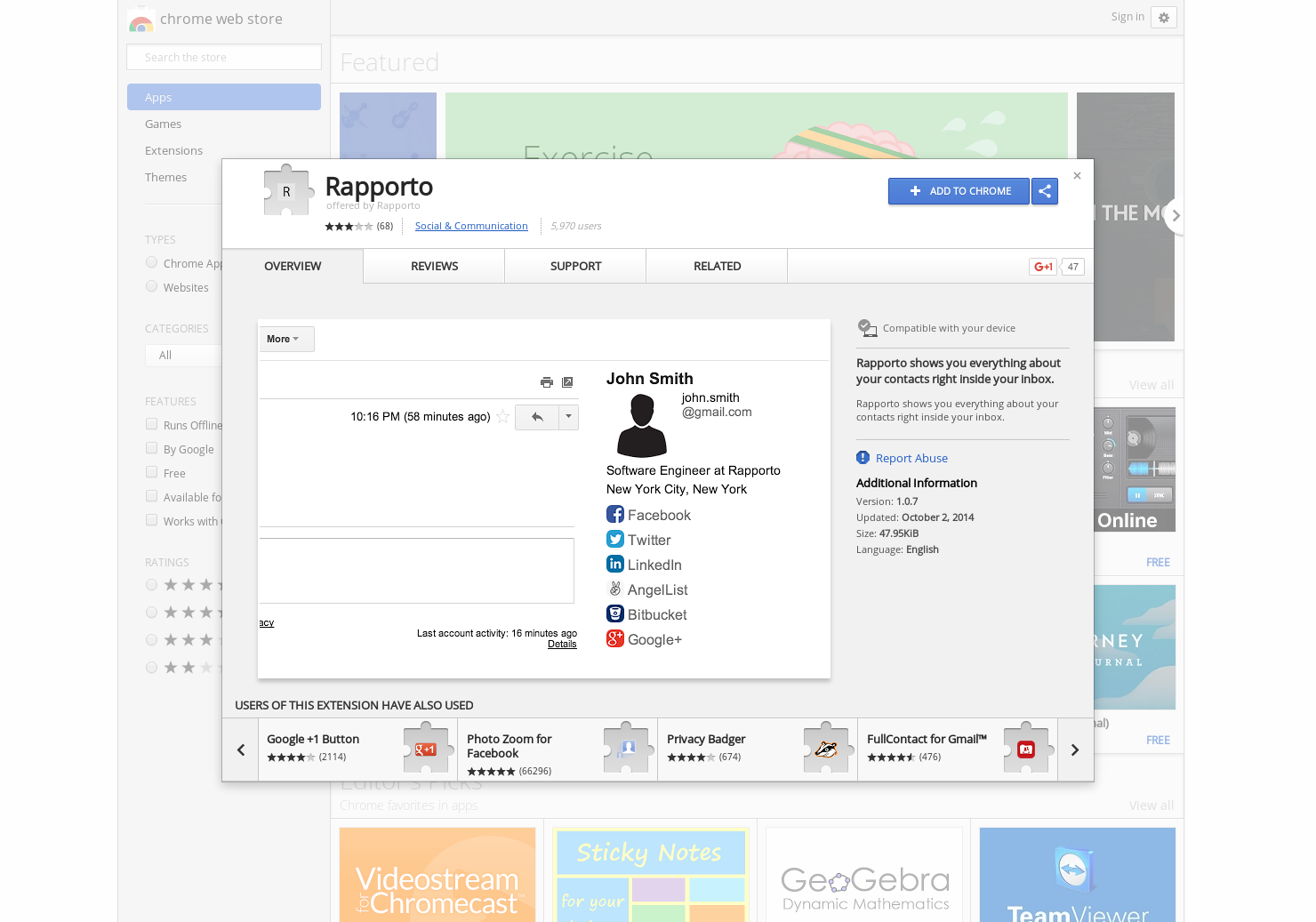Open the TeamViewer app thumbnail
Image resolution: width=1316 pixels, height=922 pixels.
[x=1078, y=875]
